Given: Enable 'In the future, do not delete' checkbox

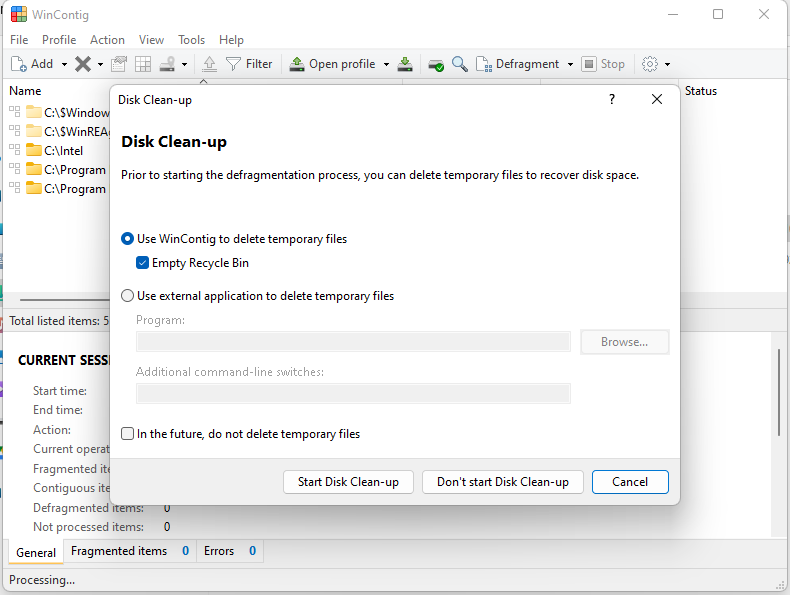Looking at the screenshot, I should coord(127,434).
